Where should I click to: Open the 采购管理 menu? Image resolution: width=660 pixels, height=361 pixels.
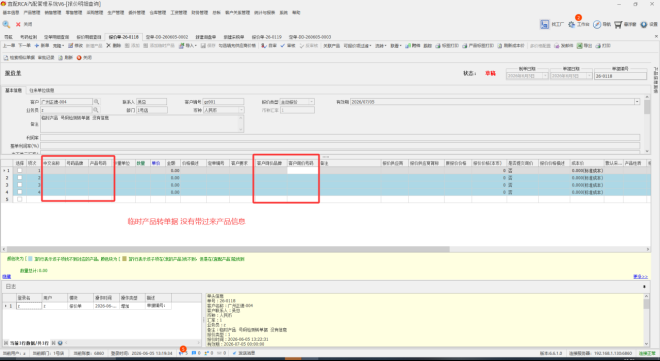(95, 13)
